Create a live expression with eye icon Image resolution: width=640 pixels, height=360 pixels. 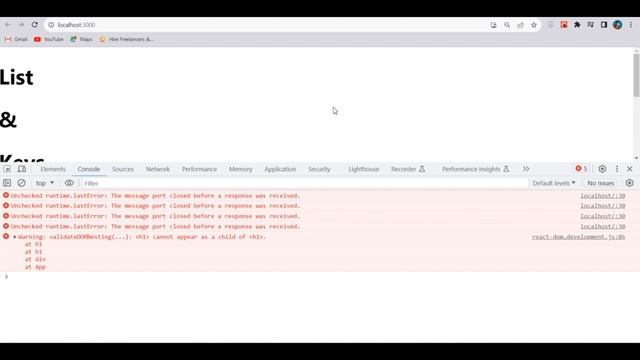pyautogui.click(x=69, y=183)
